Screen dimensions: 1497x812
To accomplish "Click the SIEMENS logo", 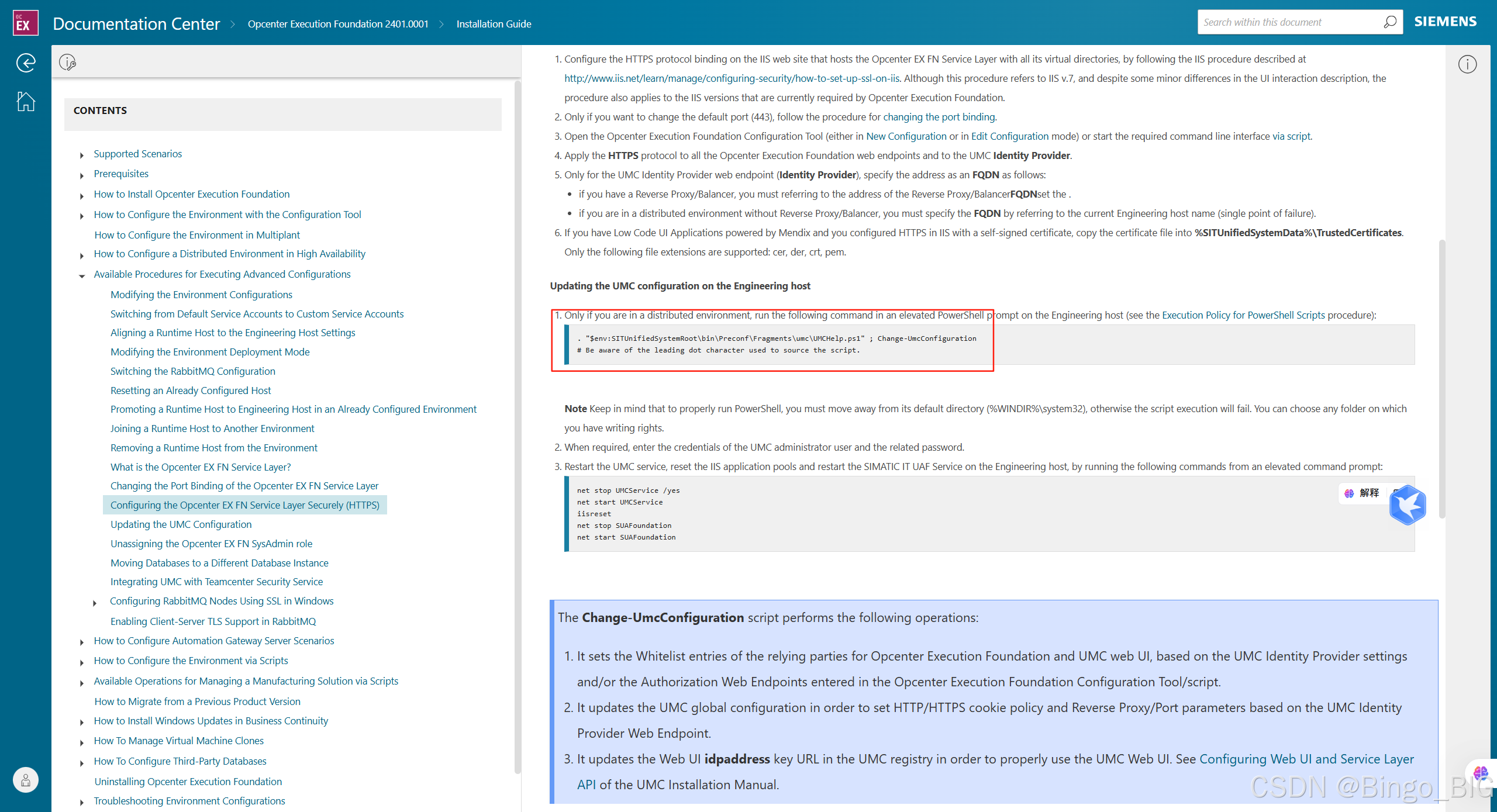I will [1446, 22].
